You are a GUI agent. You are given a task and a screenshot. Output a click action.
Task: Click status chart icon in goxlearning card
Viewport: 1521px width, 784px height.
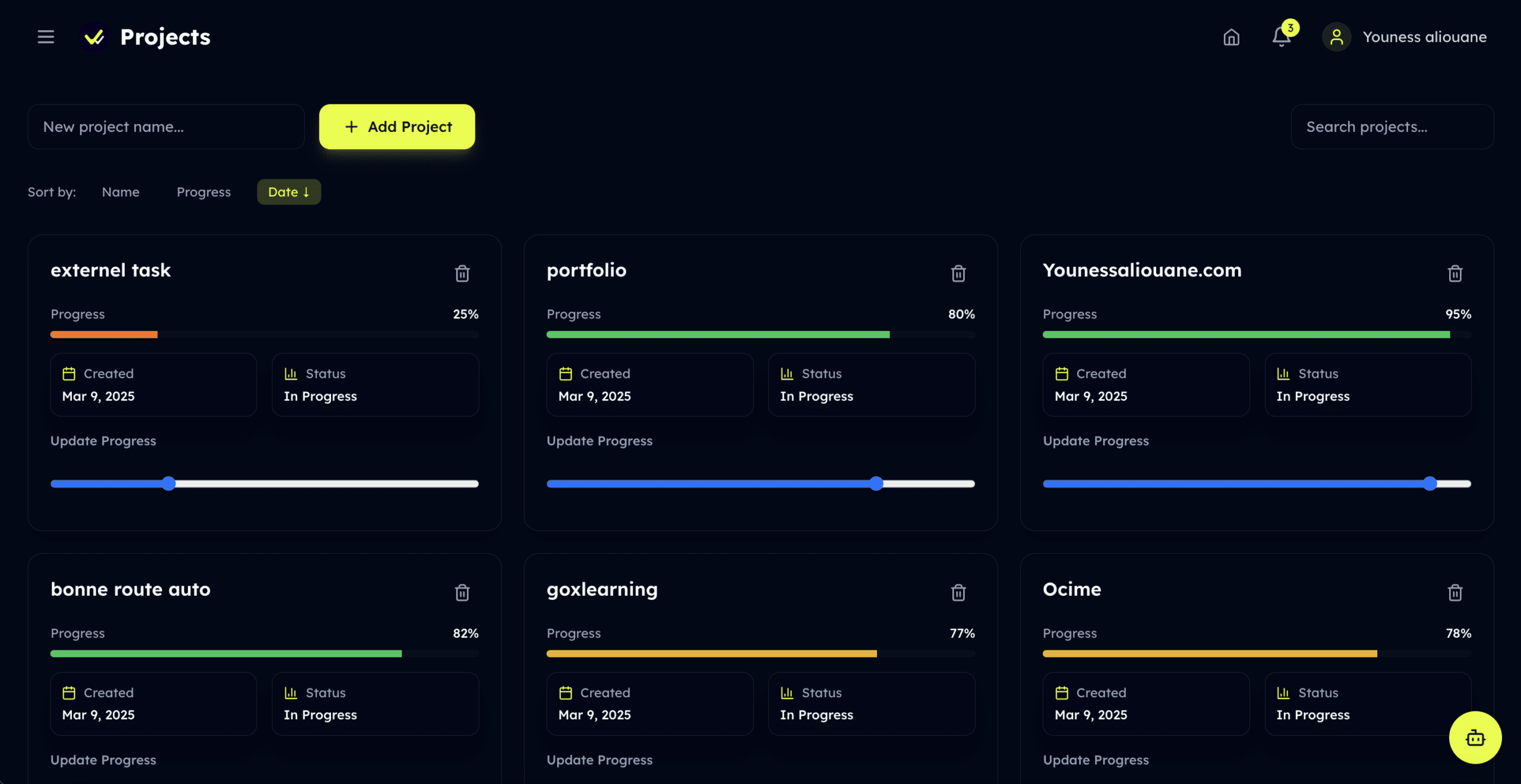(787, 693)
